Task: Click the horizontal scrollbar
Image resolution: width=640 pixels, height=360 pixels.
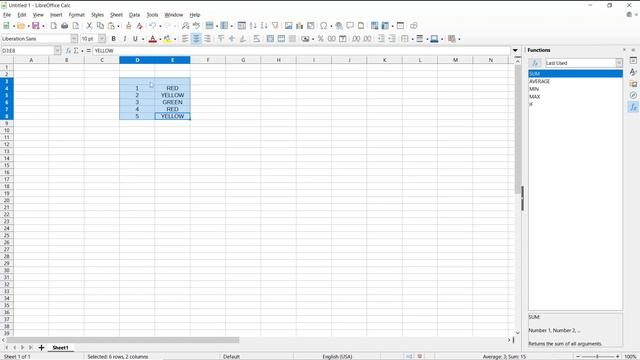Action: 122,340
